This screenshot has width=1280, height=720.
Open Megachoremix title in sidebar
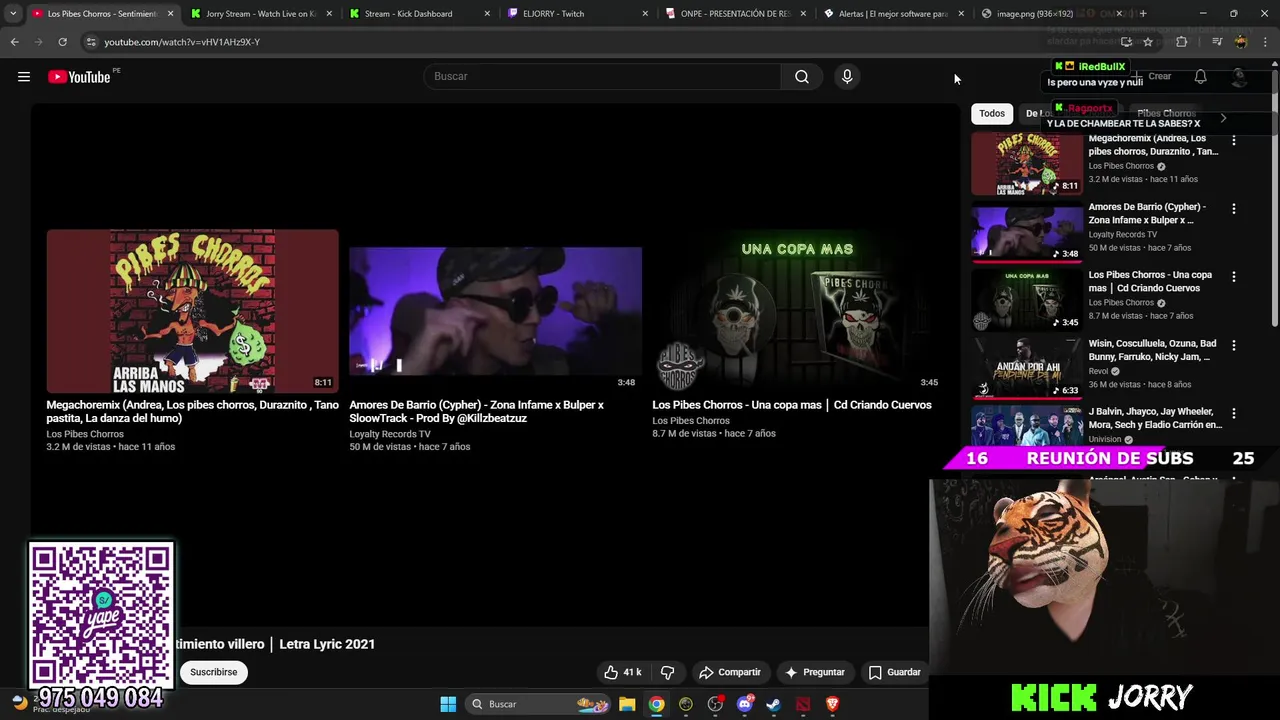pyautogui.click(x=1153, y=145)
